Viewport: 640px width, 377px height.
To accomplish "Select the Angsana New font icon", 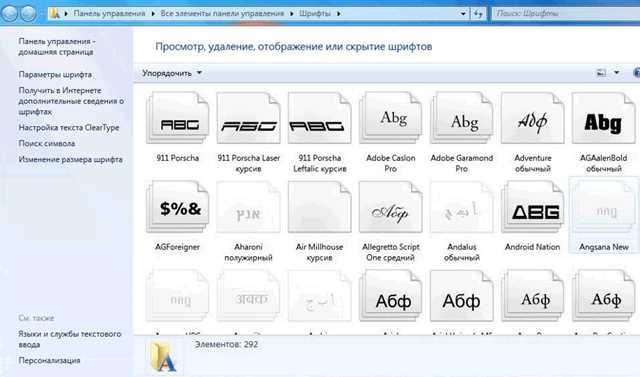I will 604,208.
